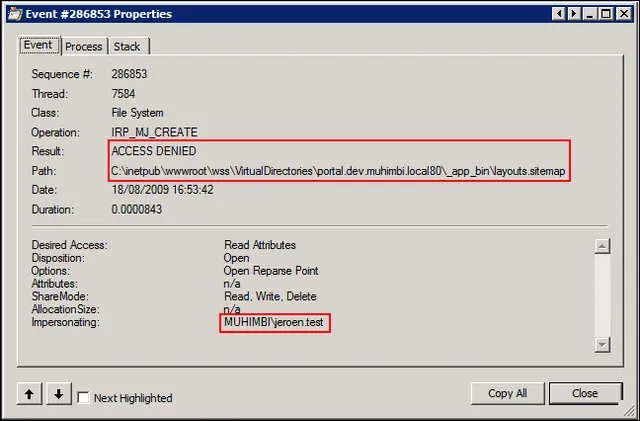This screenshot has height=421, width=640.
Task: Click the details scrollbar down arrow
Action: click(x=602, y=345)
